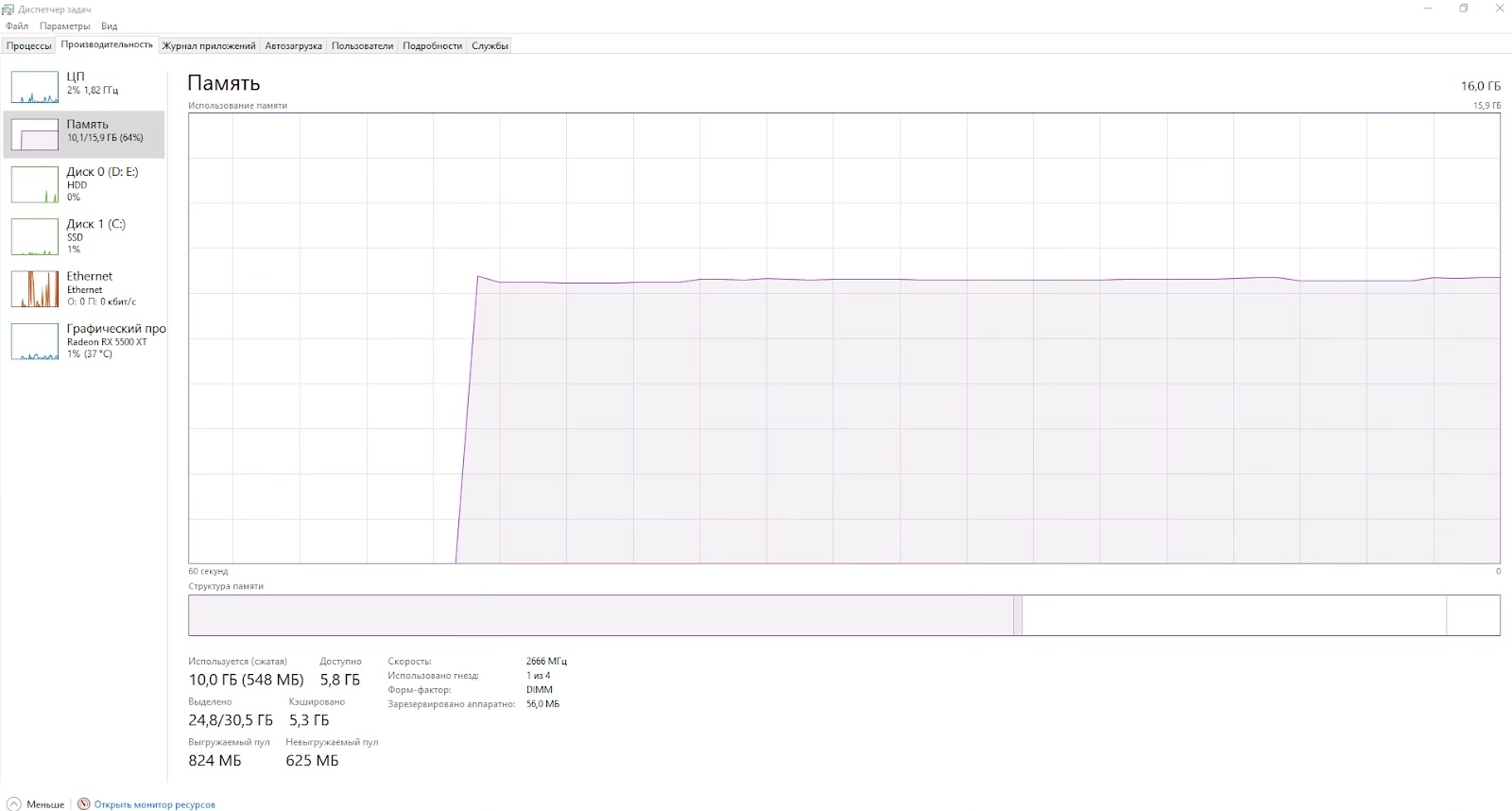The image size is (1512, 811).
Task: Go to the Пользователи tab
Action: pyautogui.click(x=363, y=45)
